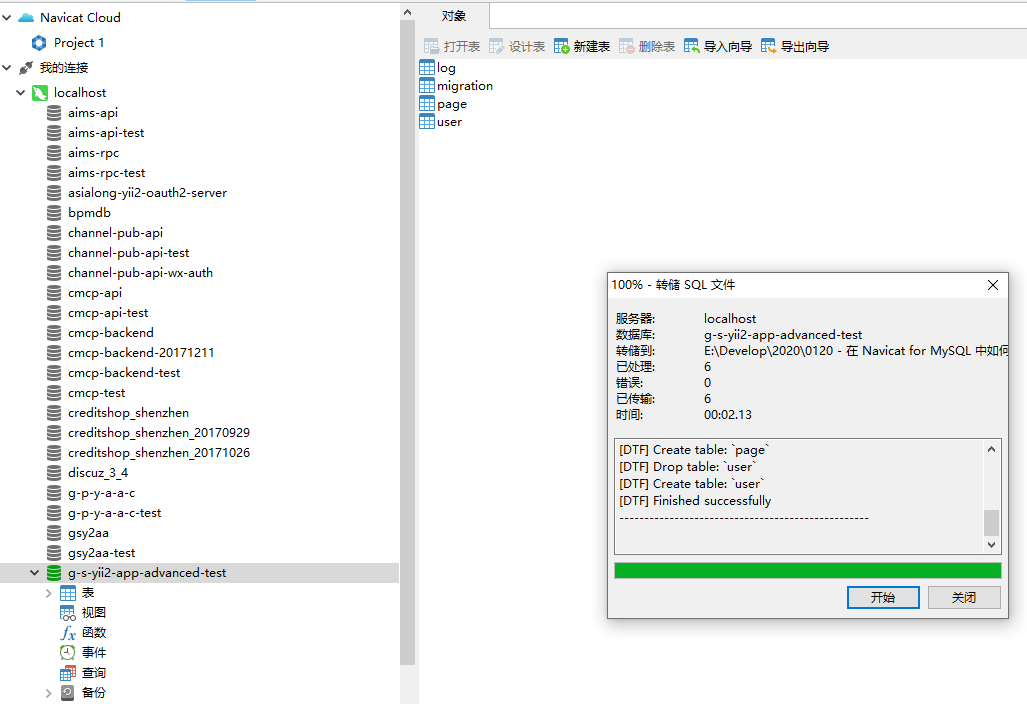This screenshot has height=704, width=1027.
Task: Select the cmcp-backend-test database
Action: click(124, 373)
